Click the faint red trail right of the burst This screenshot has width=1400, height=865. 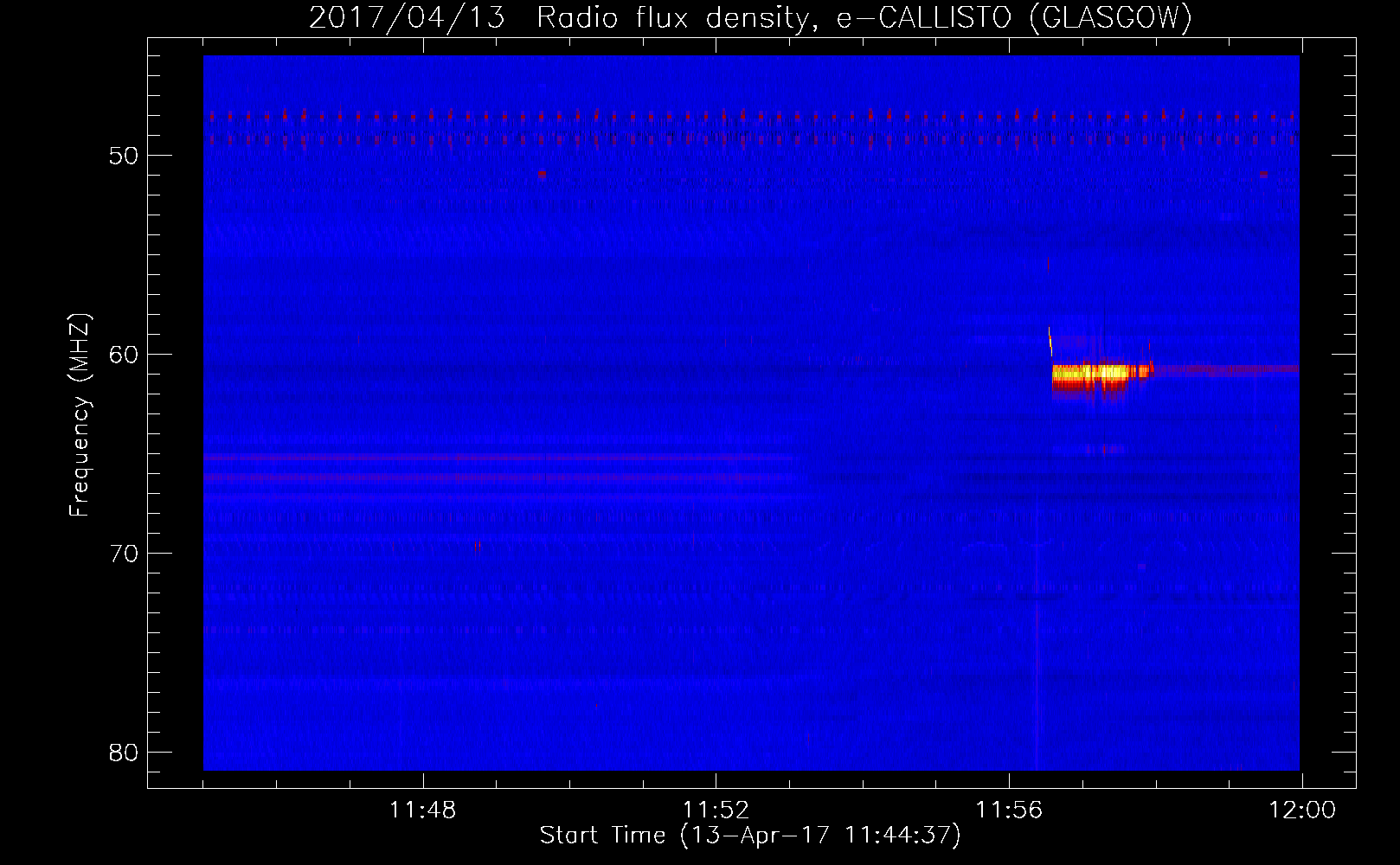pyautogui.click(x=1226, y=369)
